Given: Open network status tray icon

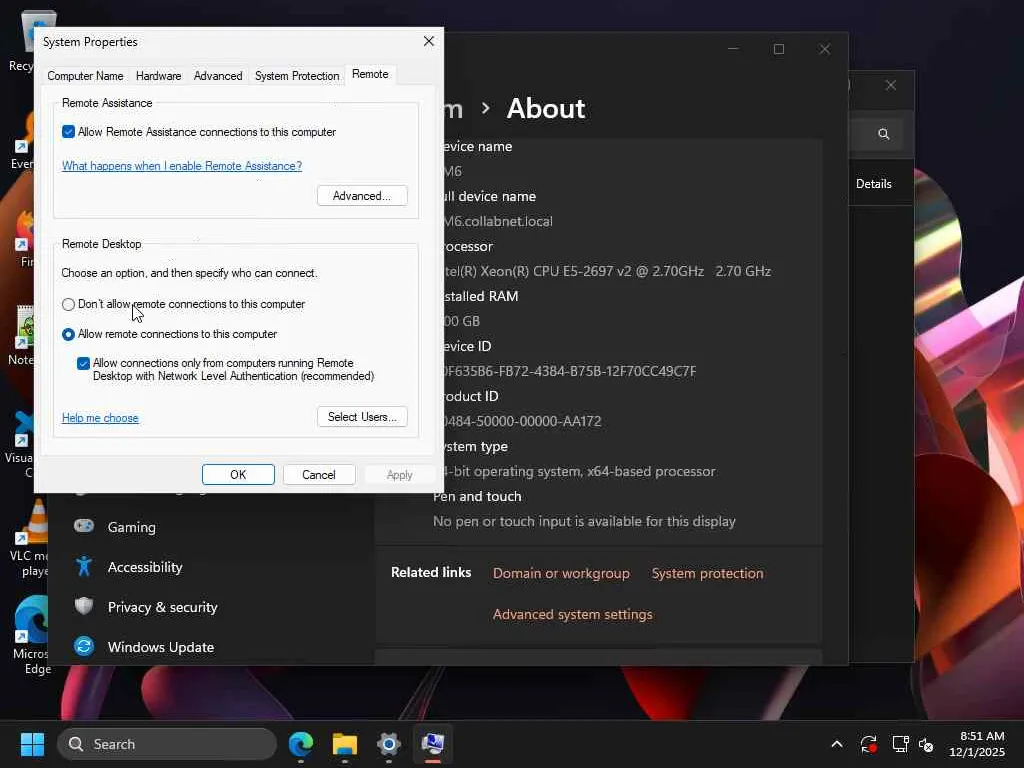Looking at the screenshot, I should [901, 744].
